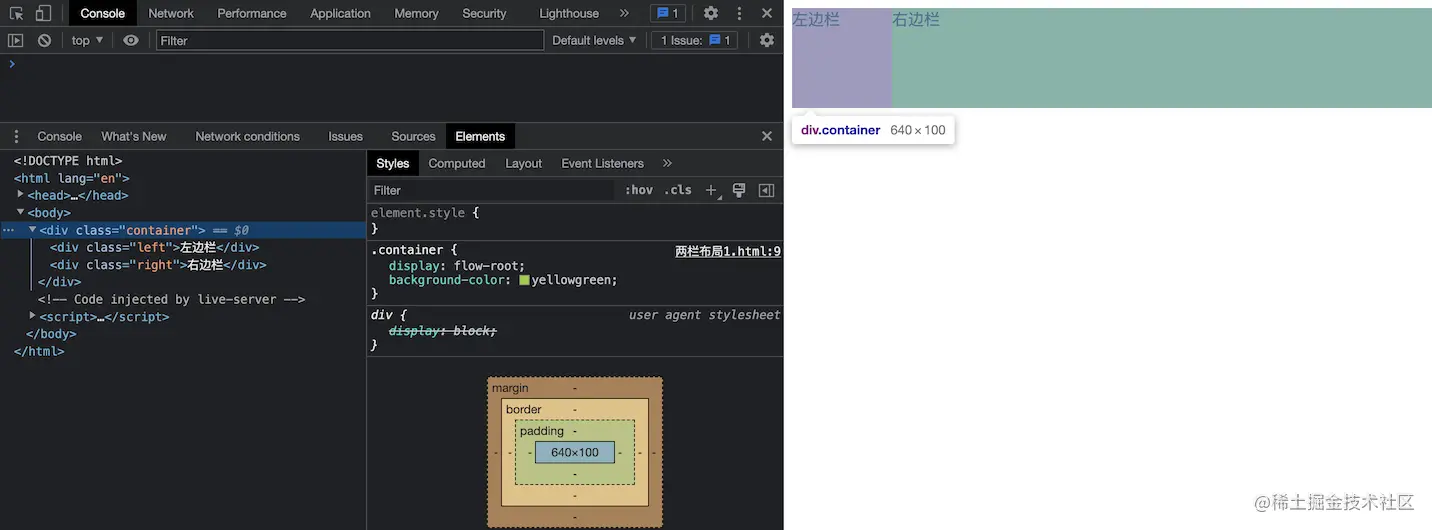This screenshot has height=530, width=1432.
Task: Open the Network conditions drawer tab
Action: coord(247,136)
